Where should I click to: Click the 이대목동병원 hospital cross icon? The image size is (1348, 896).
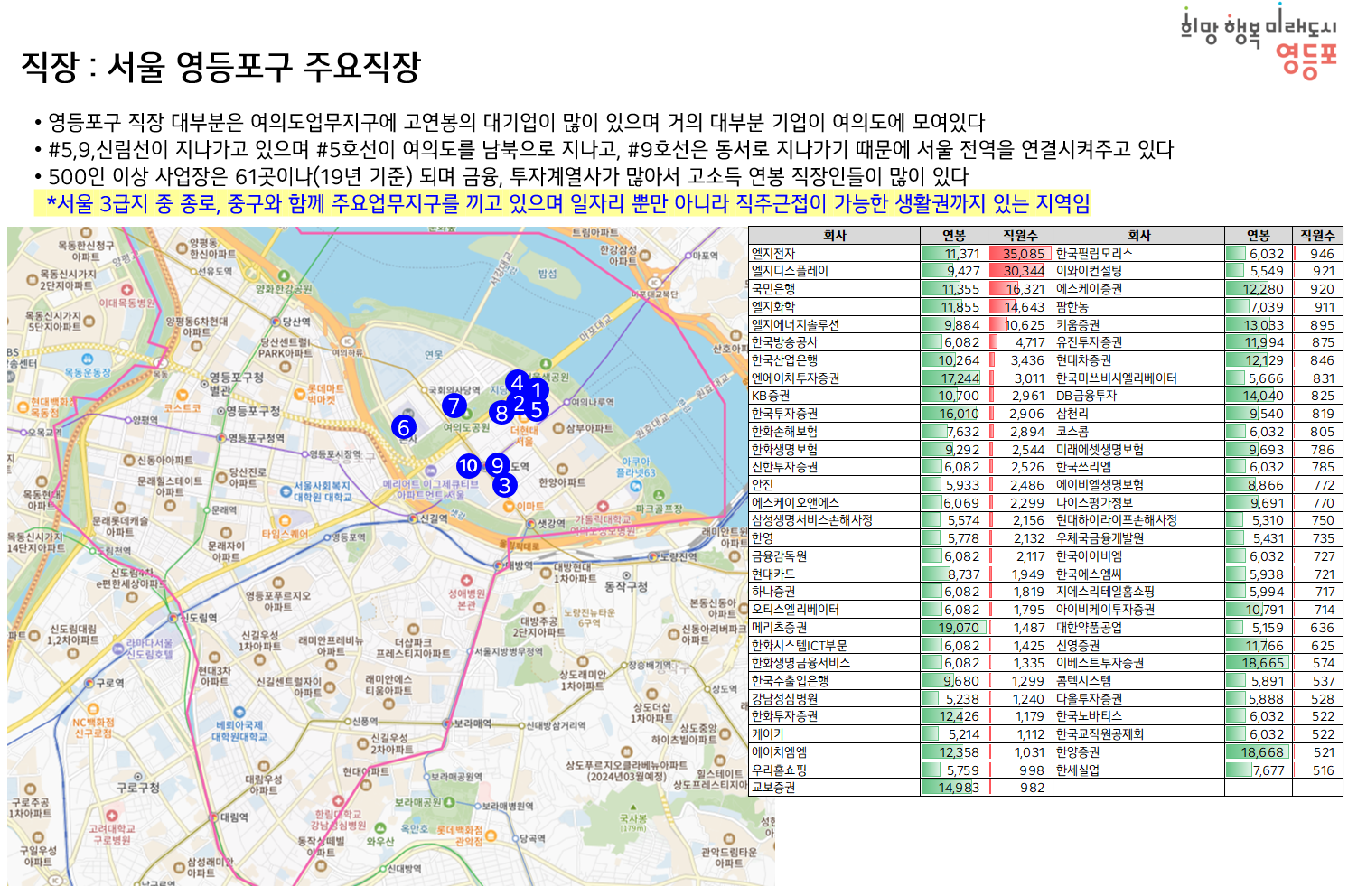[x=126, y=290]
